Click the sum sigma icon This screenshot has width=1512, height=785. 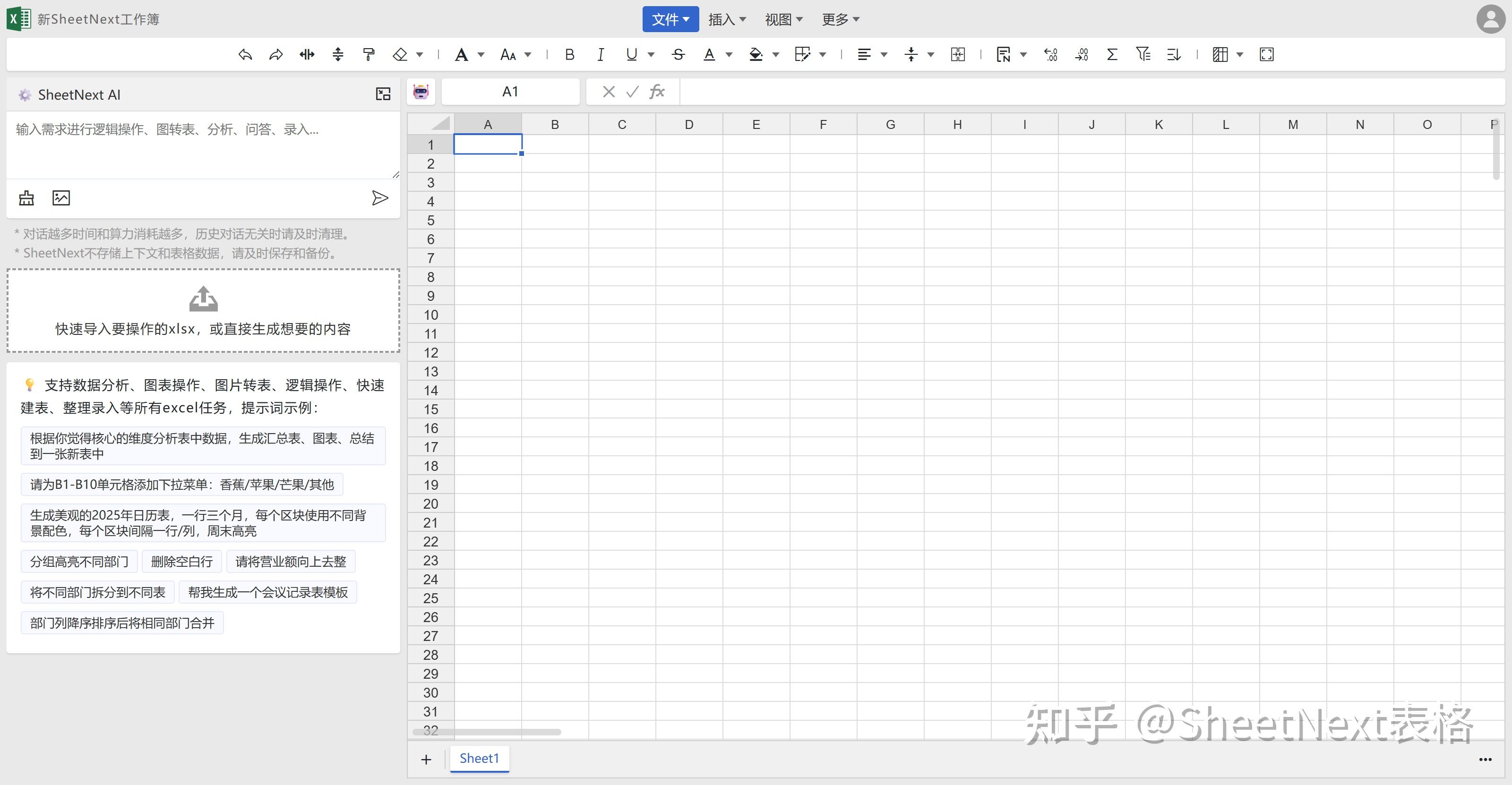[x=1112, y=55]
